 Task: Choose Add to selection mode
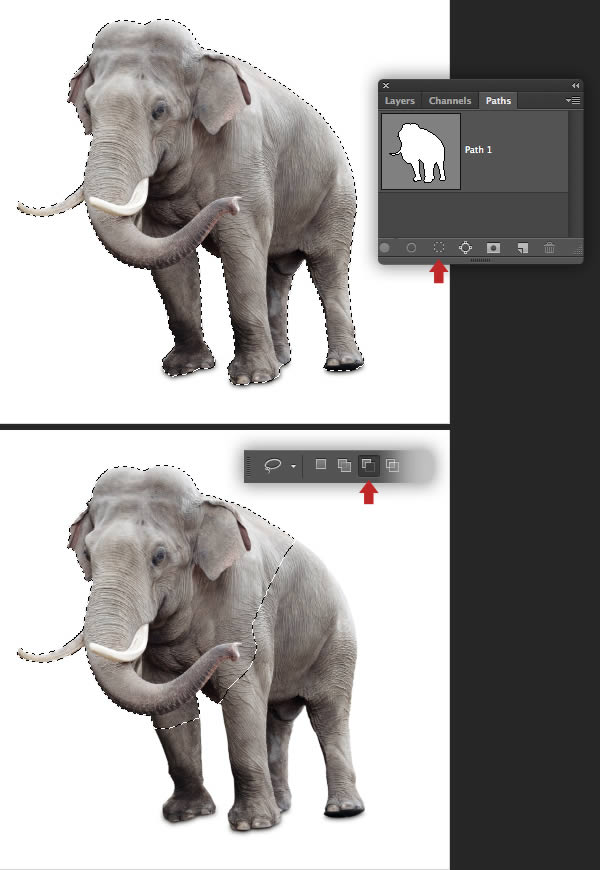click(344, 465)
